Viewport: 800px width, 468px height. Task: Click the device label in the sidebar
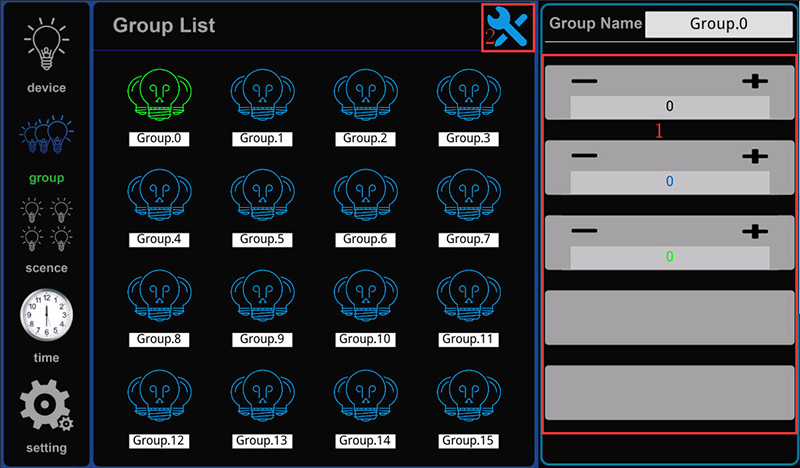[46, 88]
